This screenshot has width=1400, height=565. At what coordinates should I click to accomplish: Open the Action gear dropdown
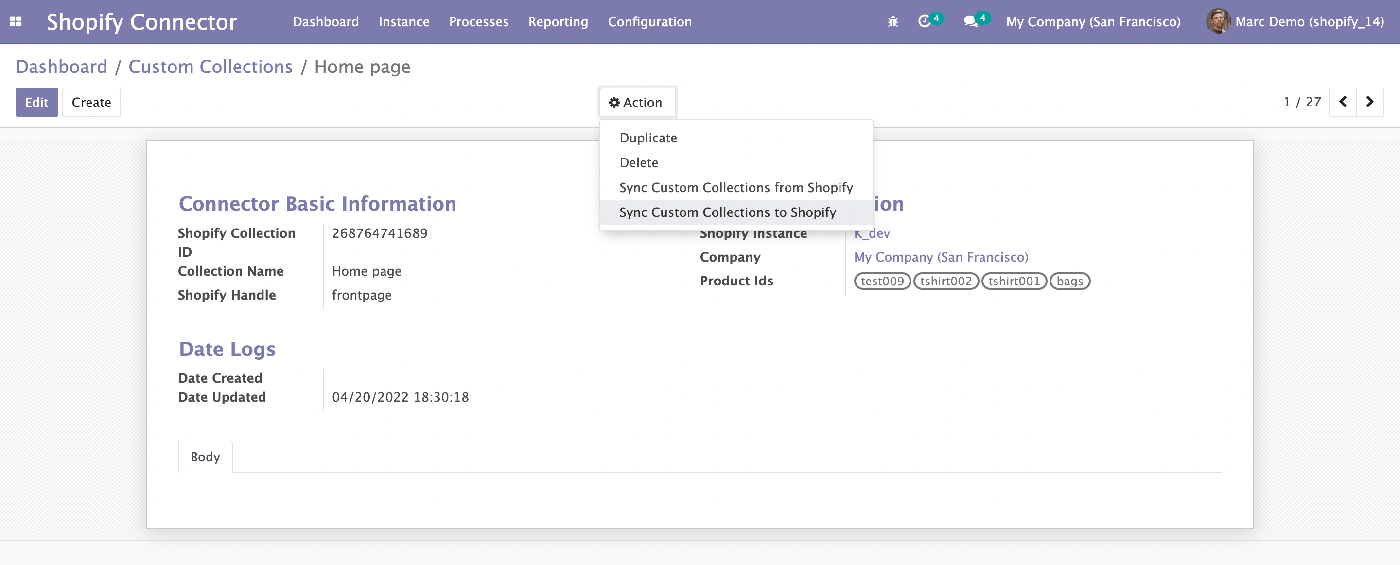point(637,102)
